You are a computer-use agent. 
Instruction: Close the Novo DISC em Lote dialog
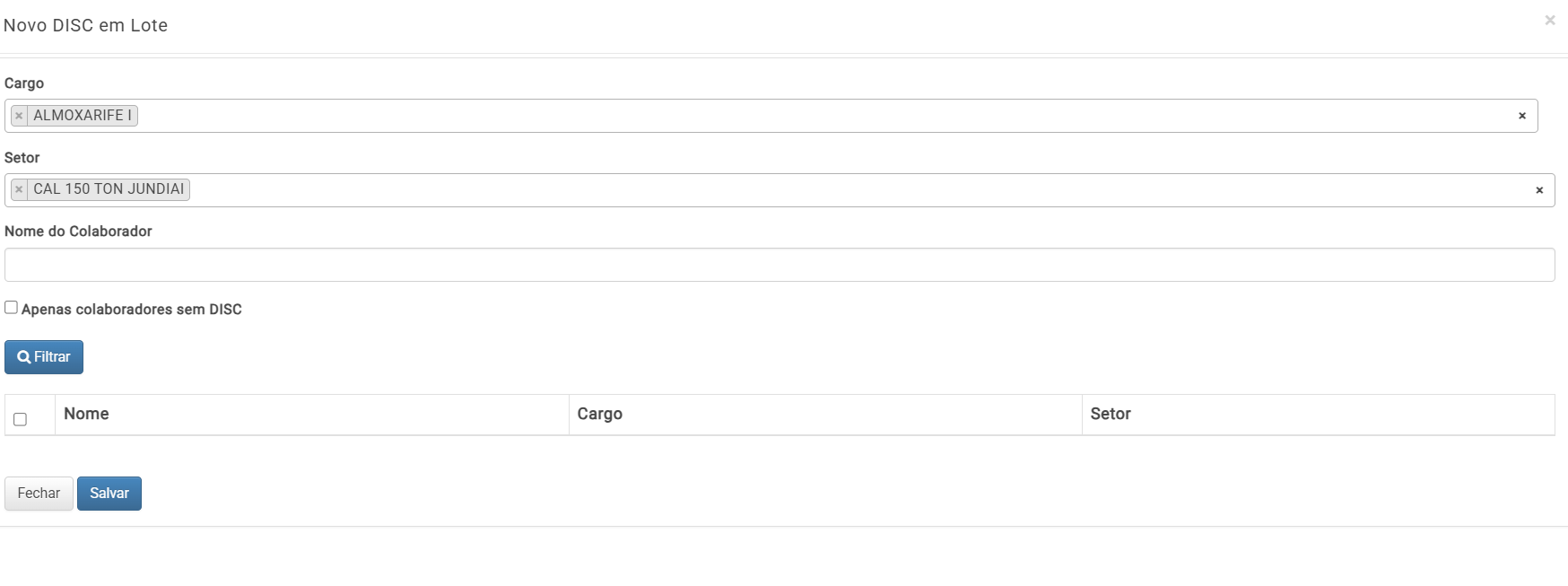point(1549,21)
